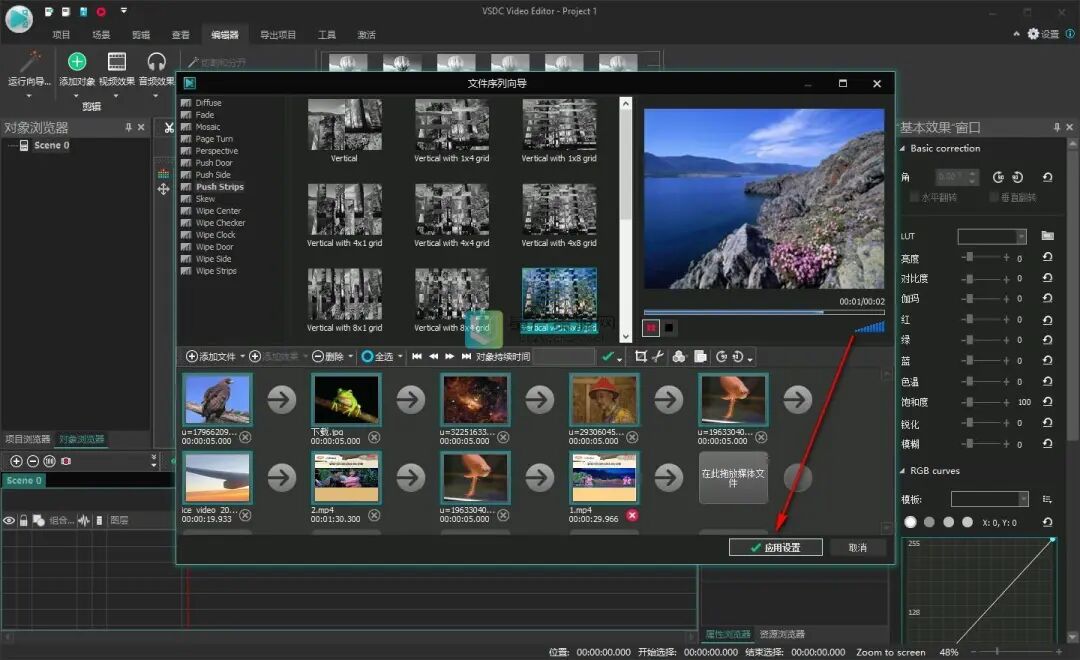Click the 视频效果 film strip icon
This screenshot has width=1080, height=660.
(117, 62)
